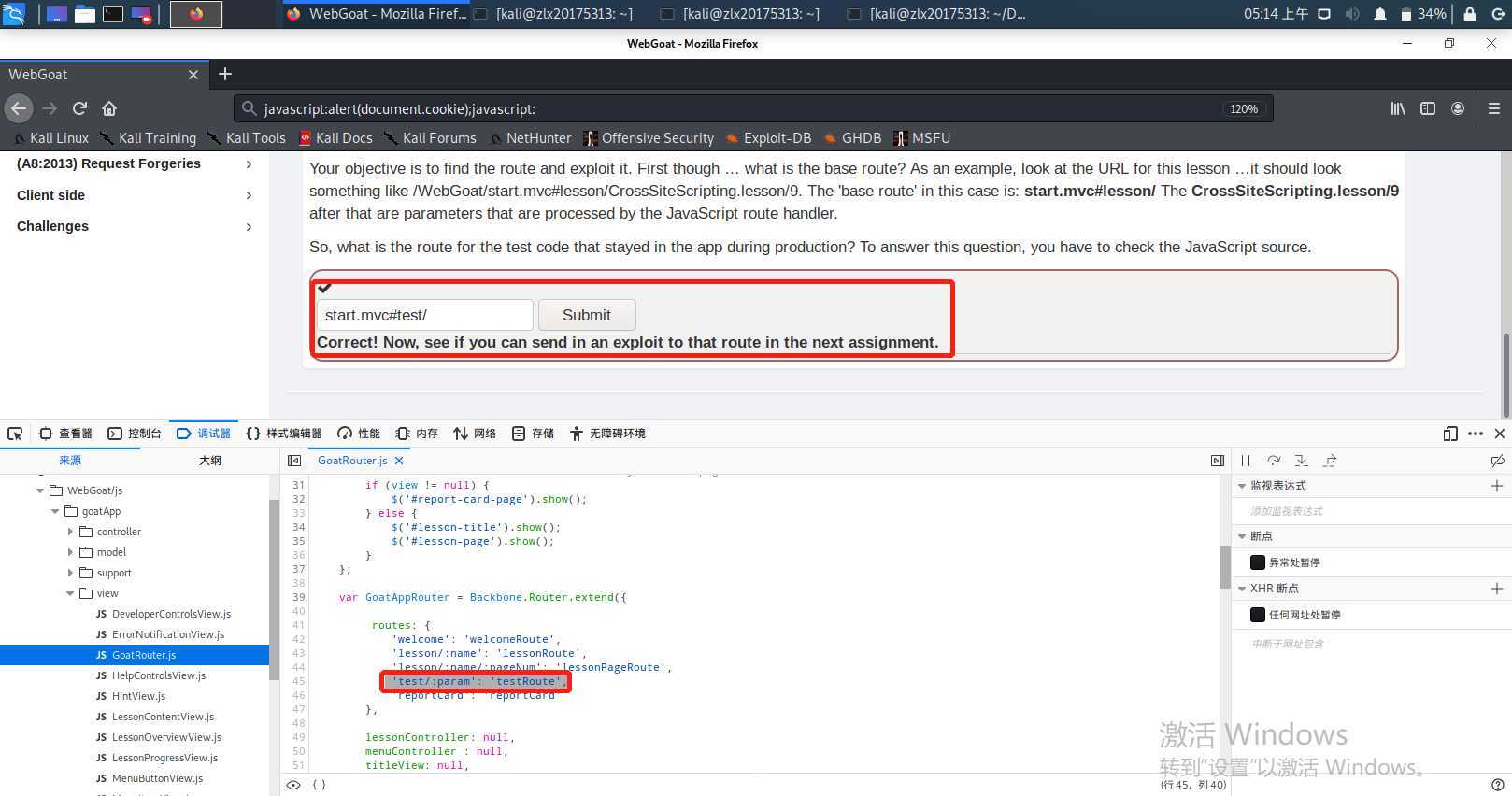Reload the page with the refresh icon
The width and height of the screenshot is (1512, 796).
click(79, 108)
